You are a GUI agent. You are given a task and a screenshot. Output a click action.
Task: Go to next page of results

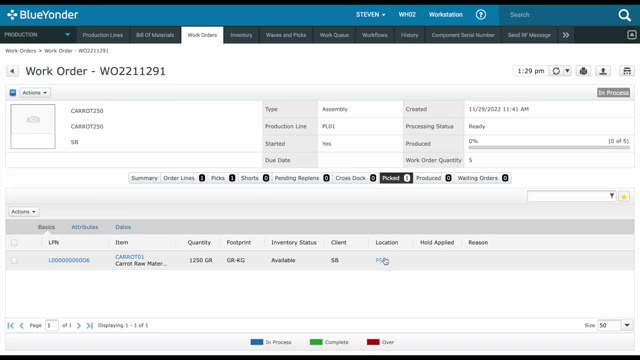pyautogui.click(x=79, y=325)
